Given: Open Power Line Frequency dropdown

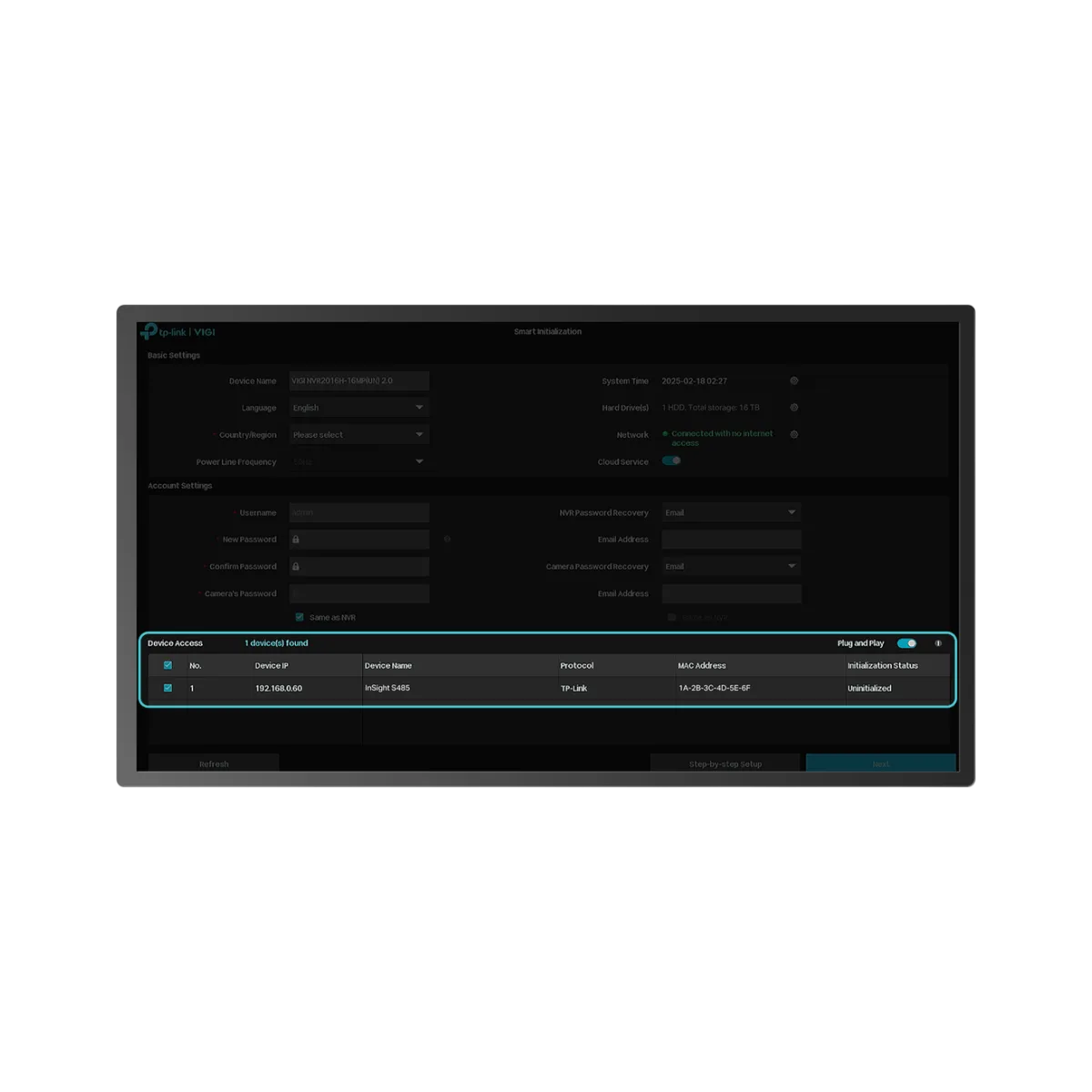Looking at the screenshot, I should tap(359, 461).
